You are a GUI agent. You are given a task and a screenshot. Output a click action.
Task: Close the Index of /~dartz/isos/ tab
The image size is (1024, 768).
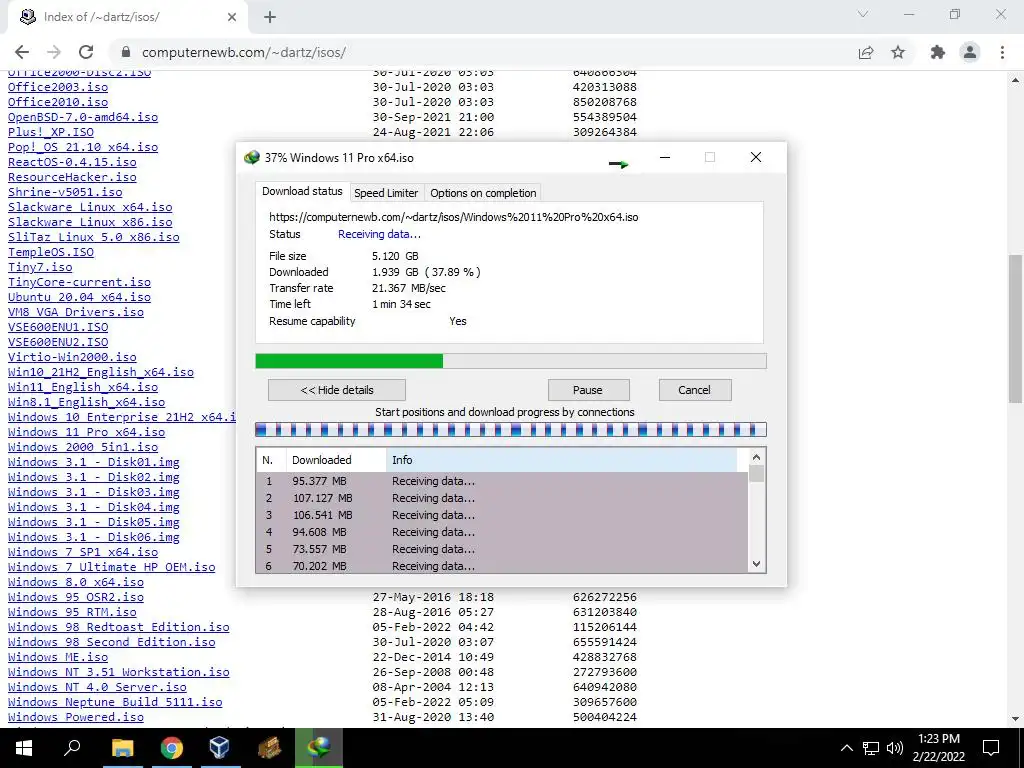(232, 17)
